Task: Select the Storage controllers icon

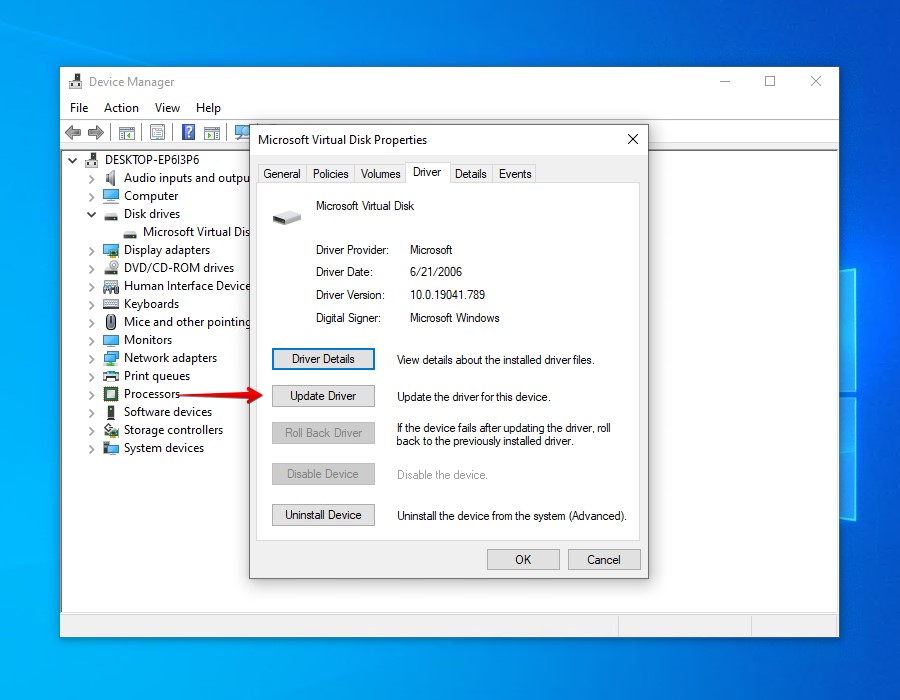Action: click(111, 430)
